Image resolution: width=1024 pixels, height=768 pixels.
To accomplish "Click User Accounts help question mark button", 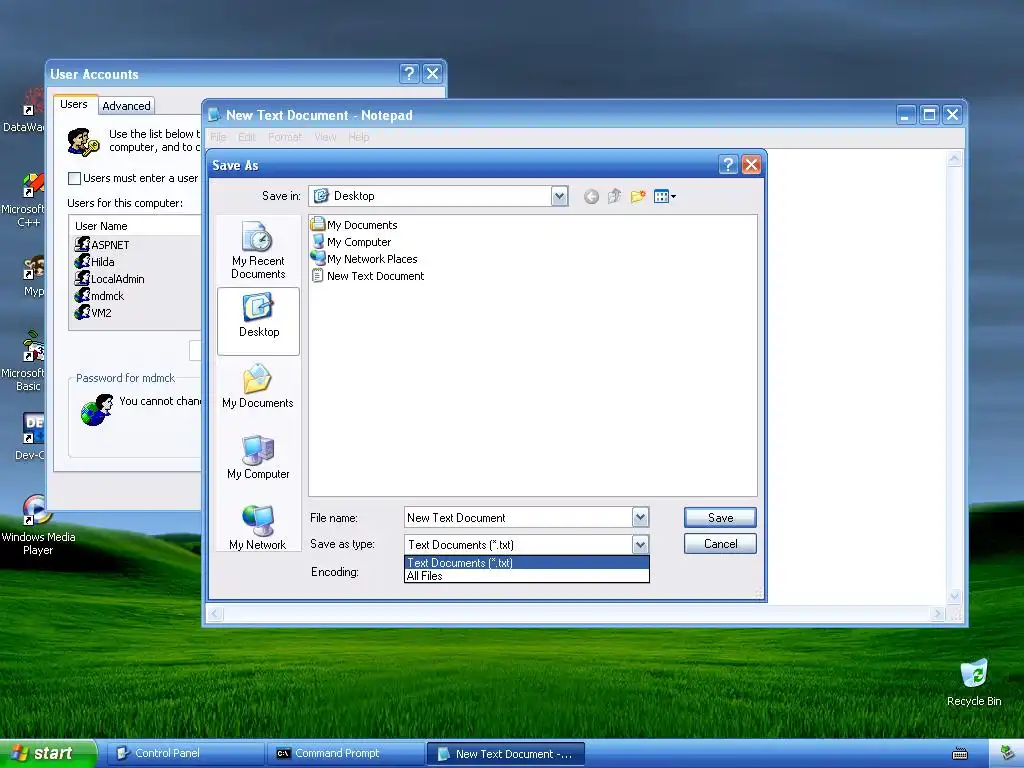I will (x=409, y=73).
